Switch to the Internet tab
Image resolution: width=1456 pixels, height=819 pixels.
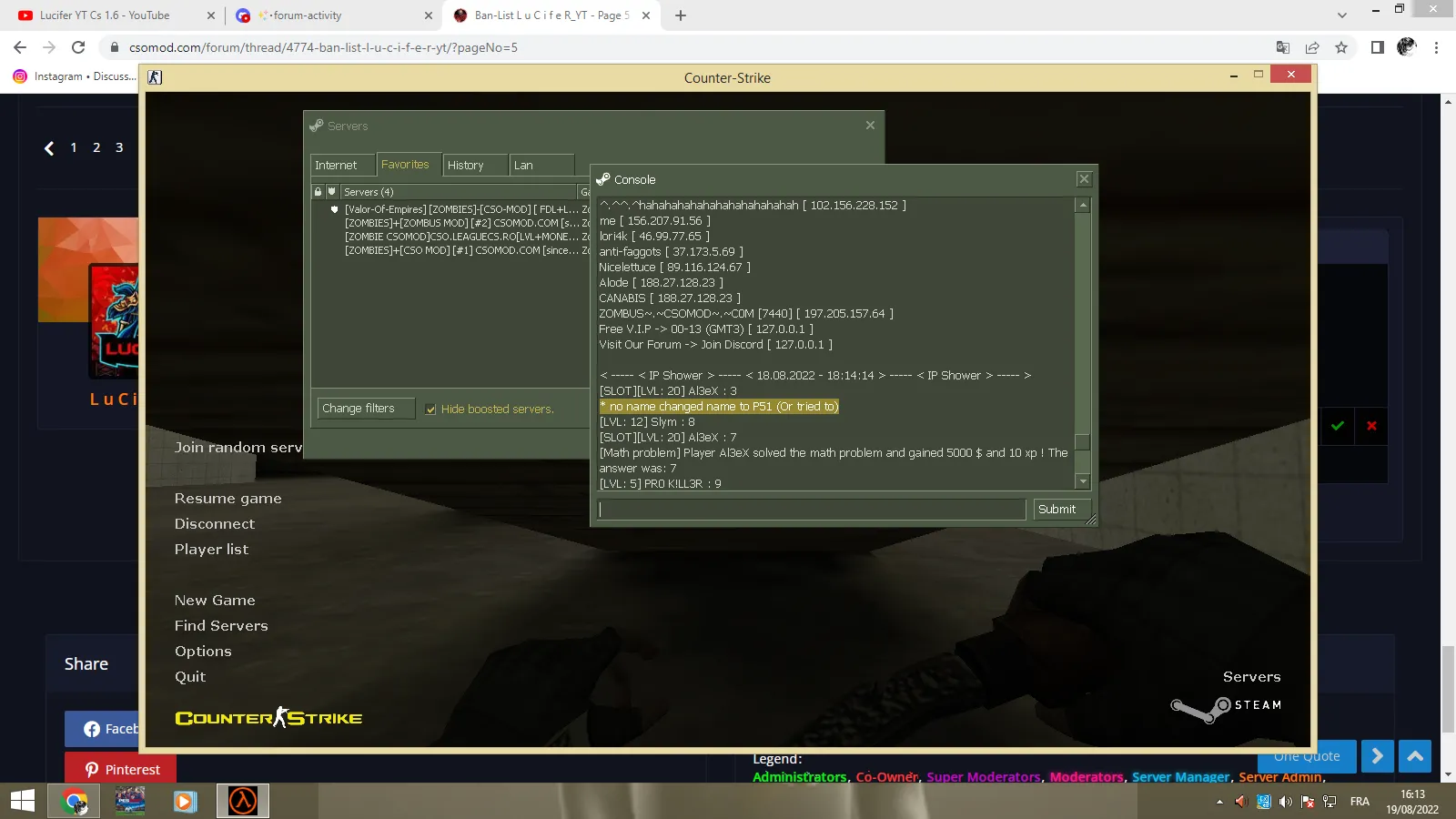(342, 165)
